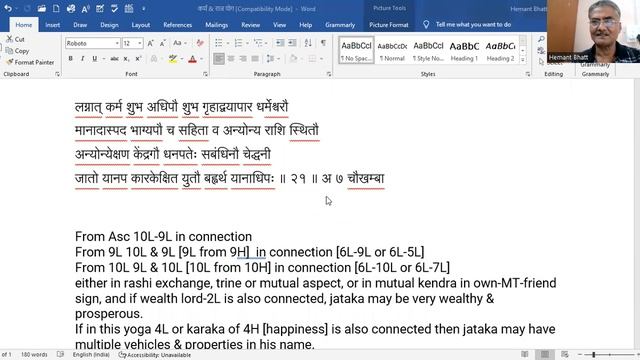
Task: Apply yellow text highlight color
Action: pyautogui.click(x=173, y=59)
